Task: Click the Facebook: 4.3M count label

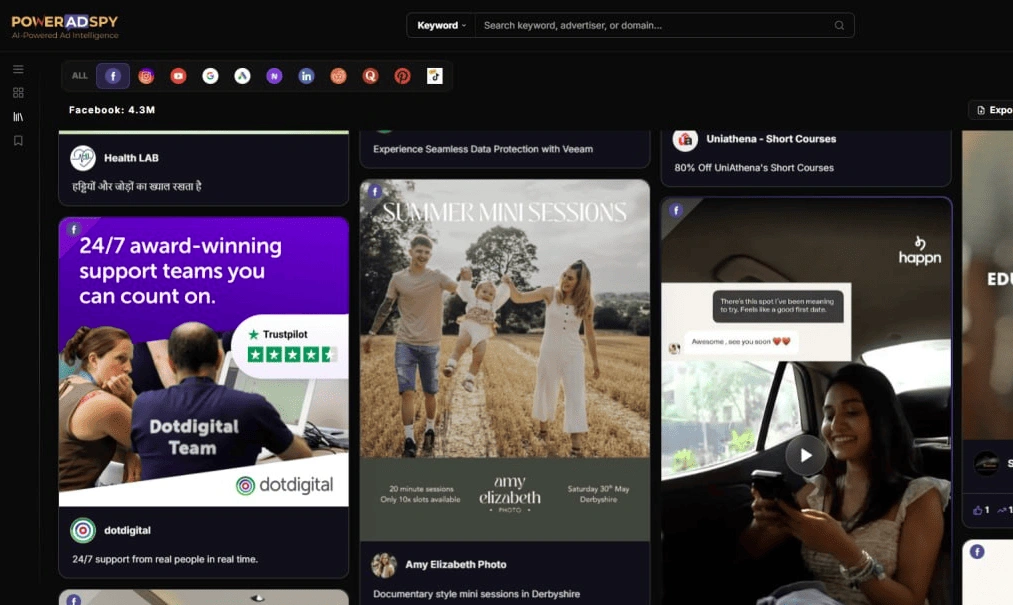Action: (112, 110)
